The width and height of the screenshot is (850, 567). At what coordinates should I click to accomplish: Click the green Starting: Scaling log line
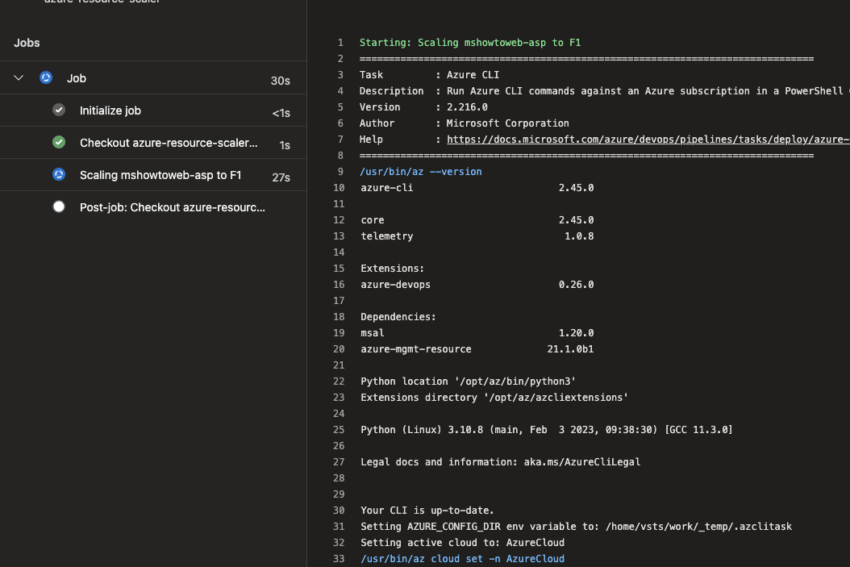pos(470,43)
